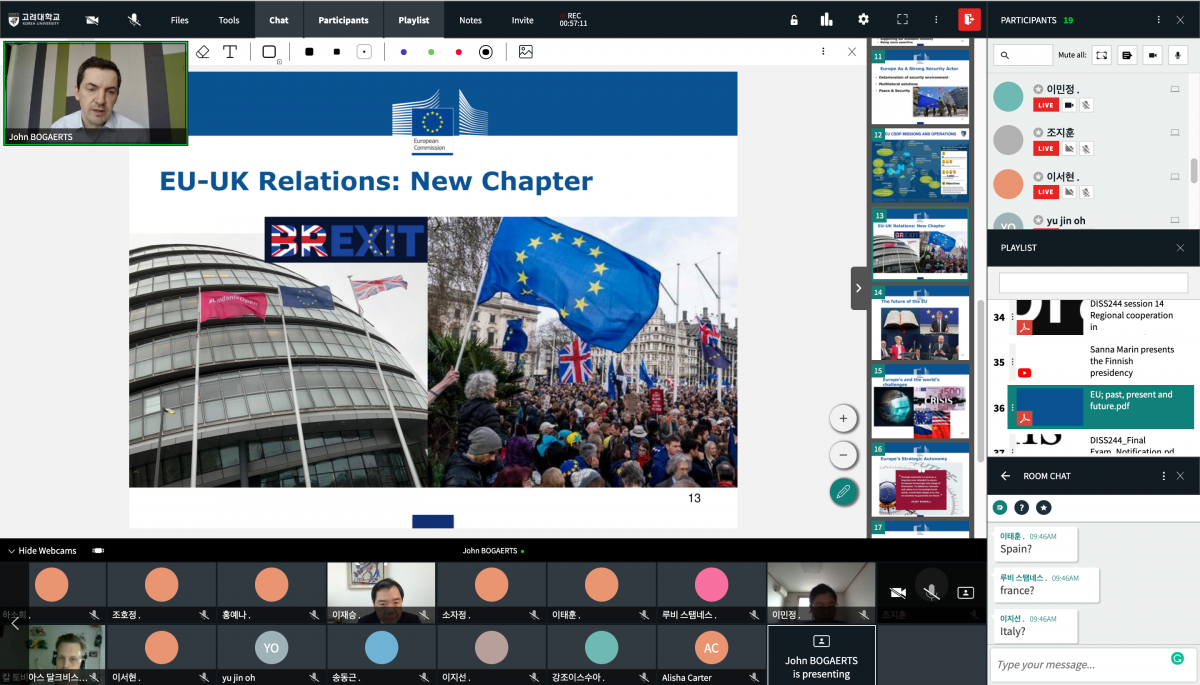Image resolution: width=1200 pixels, height=685 pixels.
Task: Toggle camera in the top bar
Action: pos(92,20)
